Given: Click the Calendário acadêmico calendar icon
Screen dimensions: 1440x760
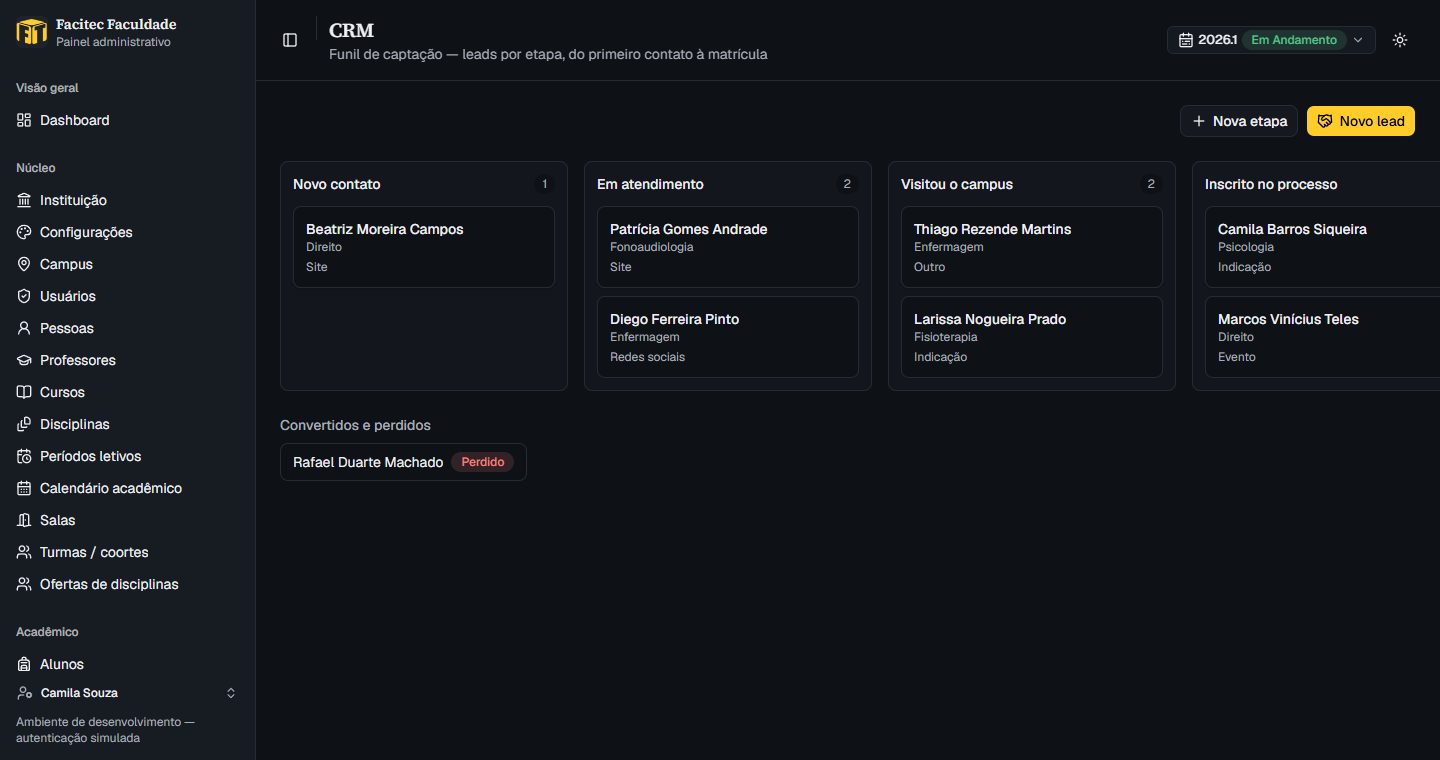Looking at the screenshot, I should (24, 488).
